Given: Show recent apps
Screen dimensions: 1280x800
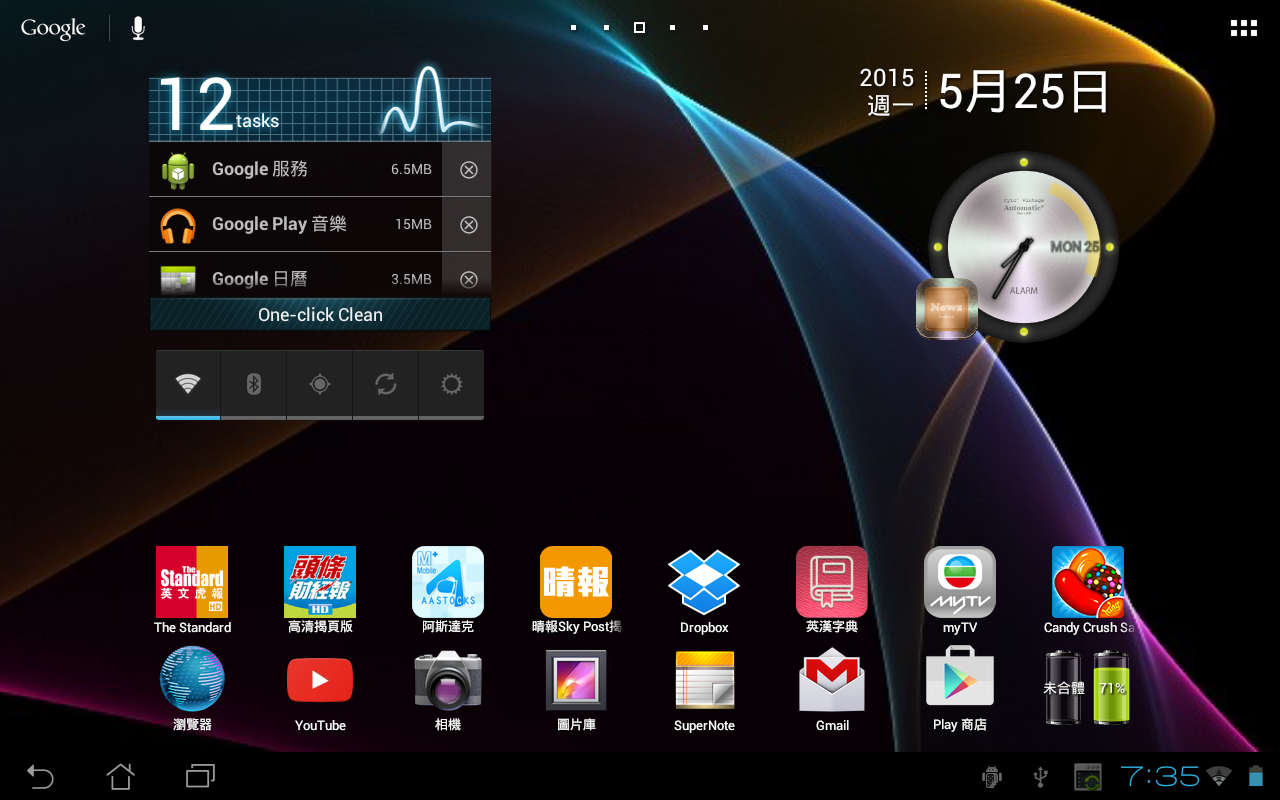Looking at the screenshot, I should pyautogui.click(x=200, y=775).
